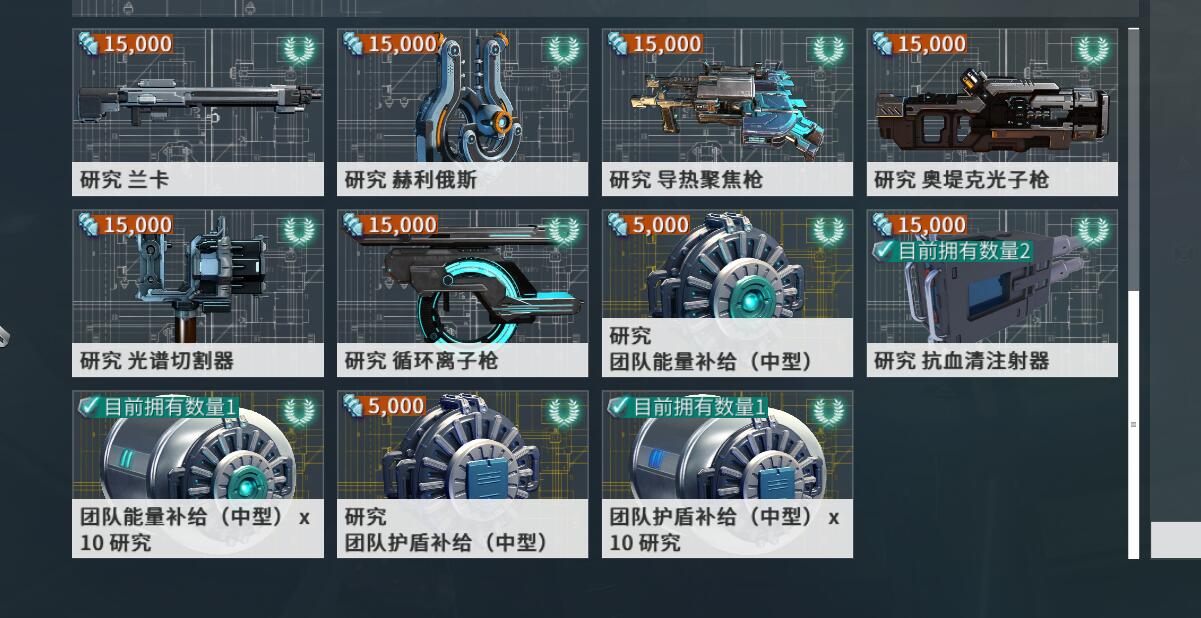The height and width of the screenshot is (618, 1201).
Task: Click the laurel badge on 奥堤克光子枪 card
Action: [1093, 49]
